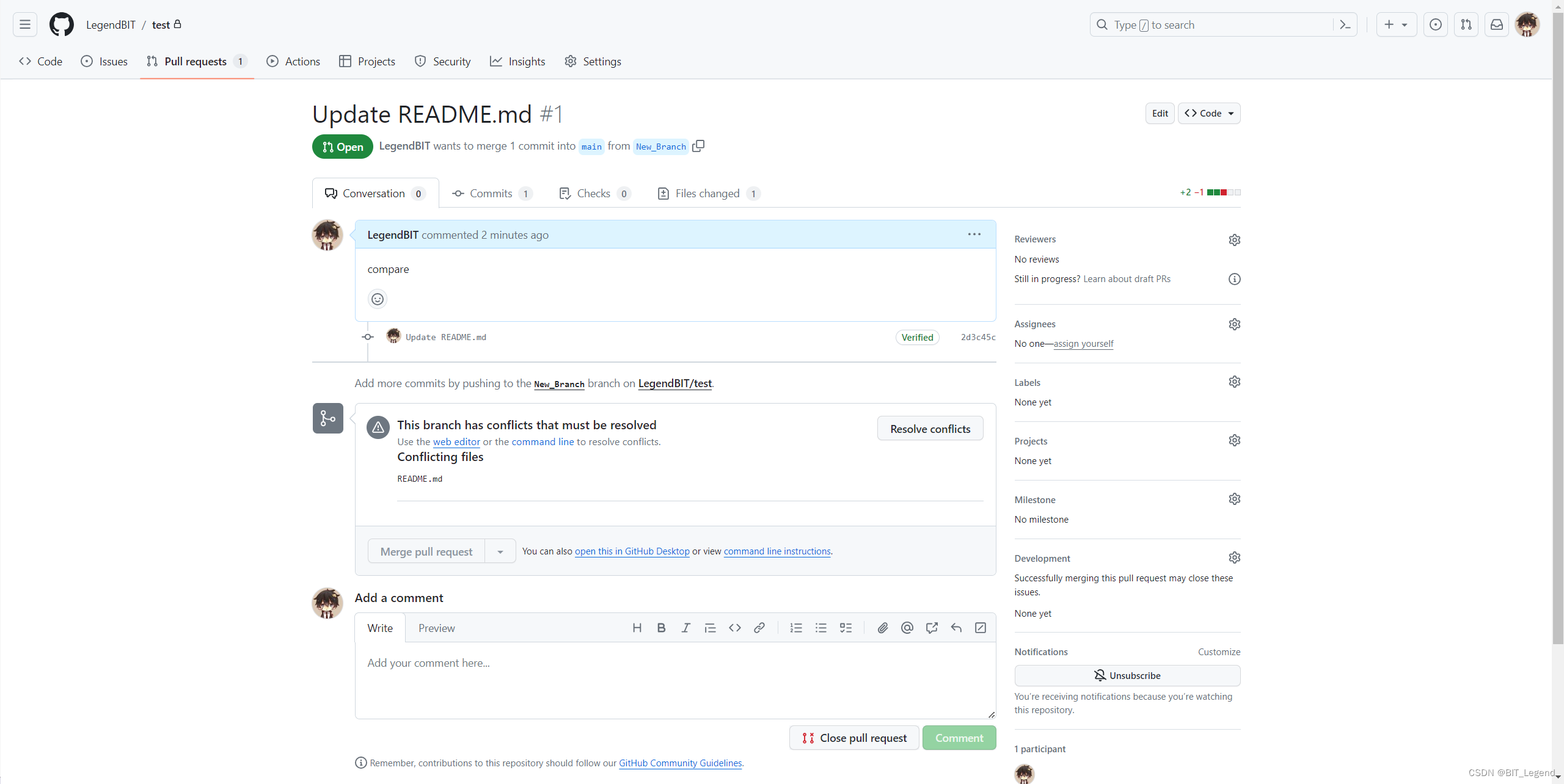Show draft PR info icon
Viewport: 1564px width, 784px height.
coord(1235,279)
